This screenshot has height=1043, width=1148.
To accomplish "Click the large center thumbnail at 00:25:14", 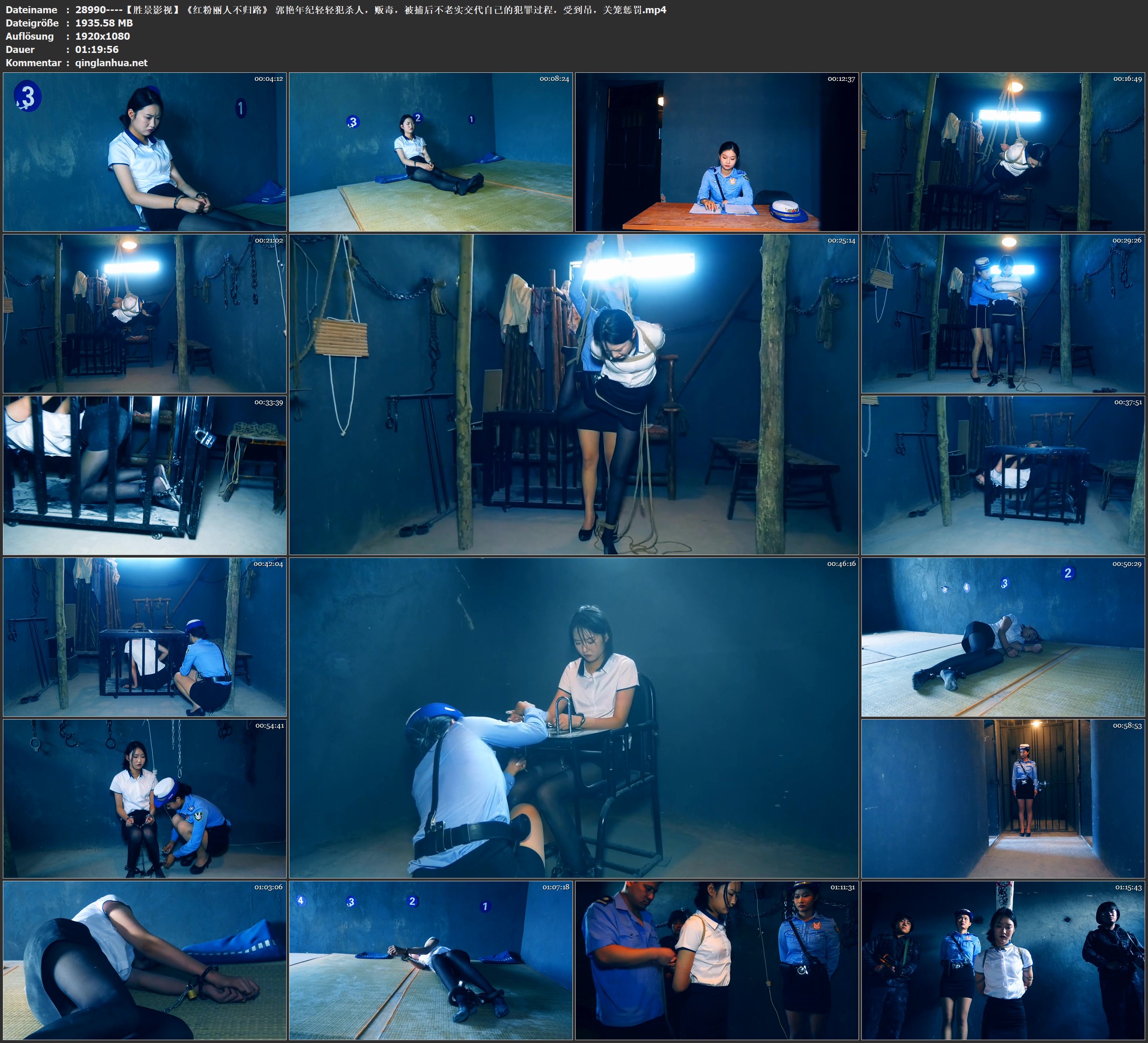I will coord(573,394).
